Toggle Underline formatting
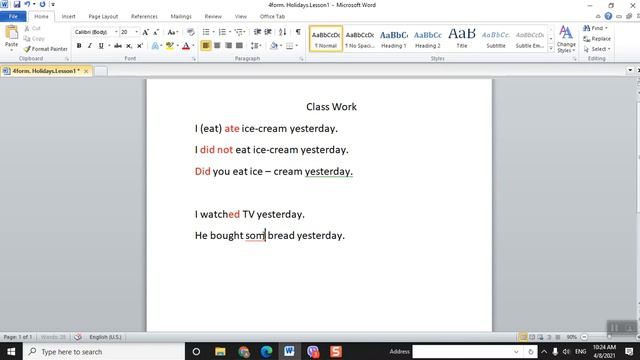 (x=101, y=46)
